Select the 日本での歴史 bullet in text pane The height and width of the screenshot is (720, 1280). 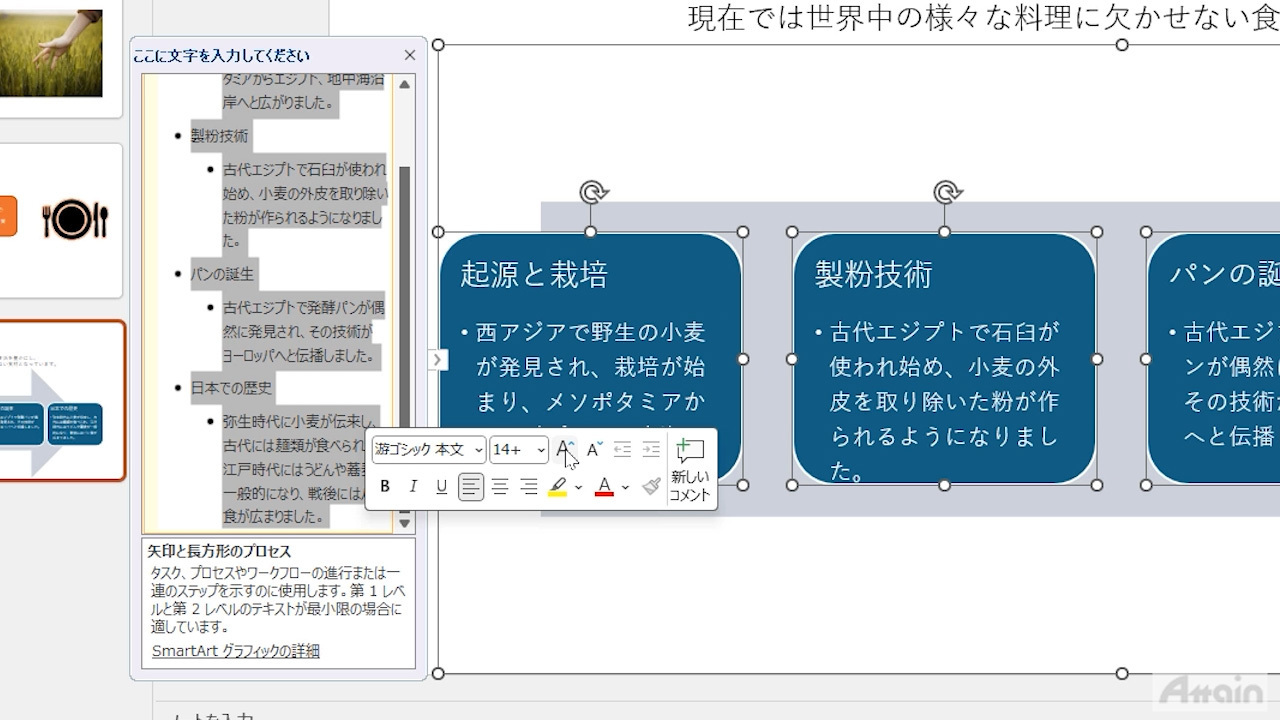tap(232, 387)
